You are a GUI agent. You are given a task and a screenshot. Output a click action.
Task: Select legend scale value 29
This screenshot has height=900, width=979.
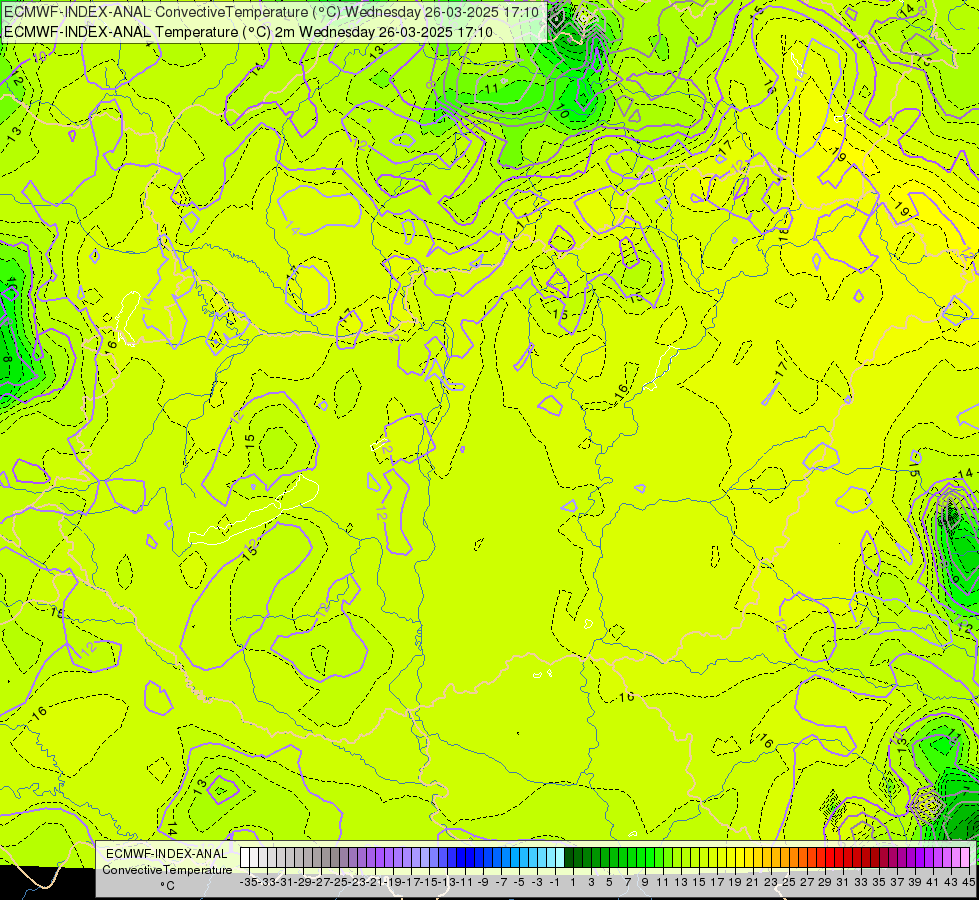[x=825, y=882]
